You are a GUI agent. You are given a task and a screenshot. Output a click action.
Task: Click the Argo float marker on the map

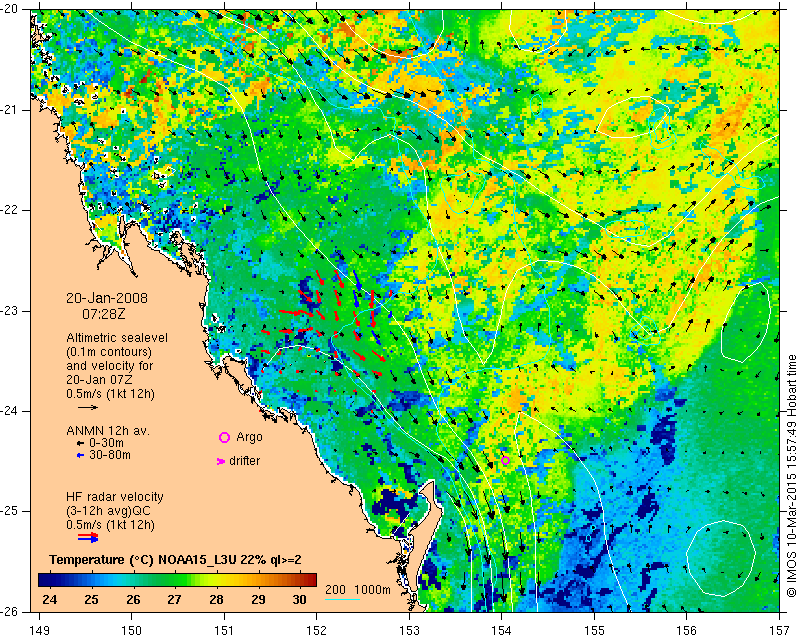tap(505, 460)
